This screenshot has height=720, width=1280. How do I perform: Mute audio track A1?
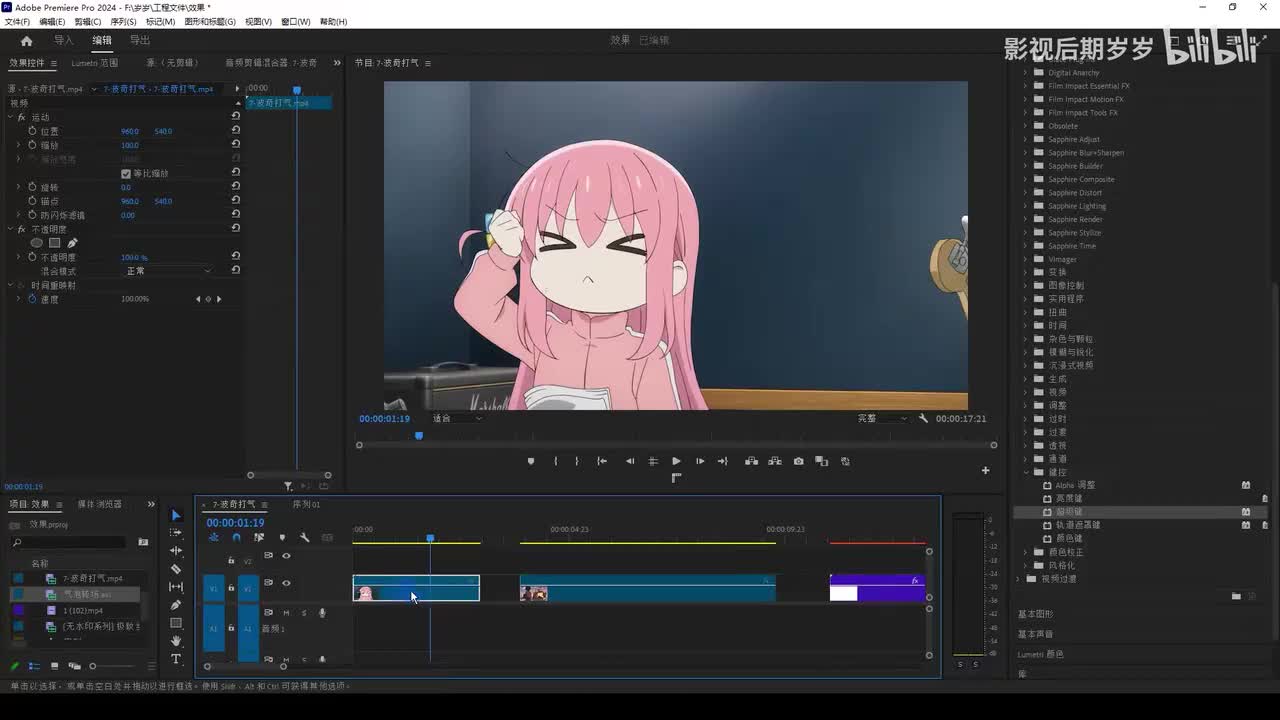286,613
